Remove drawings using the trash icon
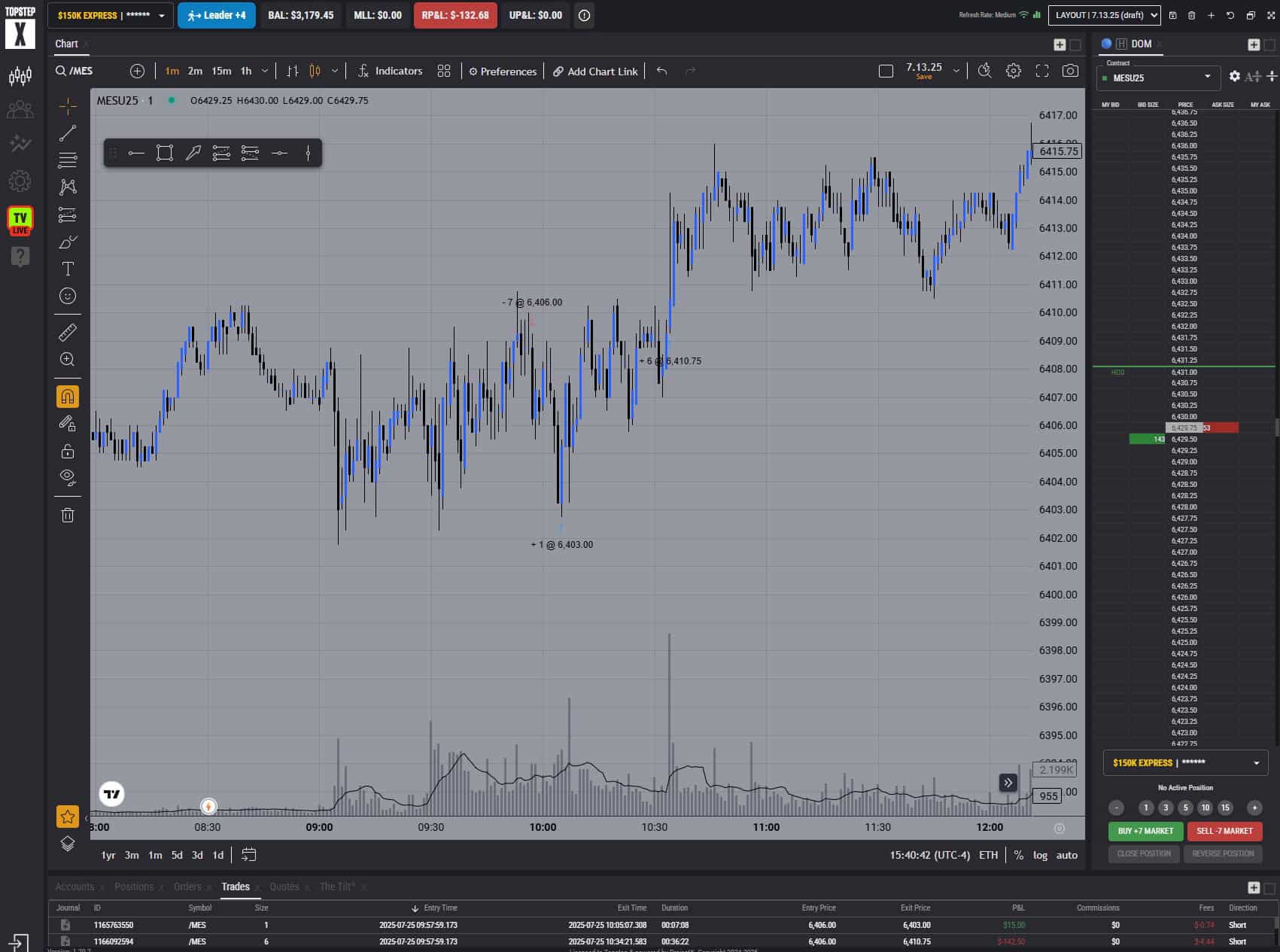This screenshot has height=952, width=1280. pos(68,515)
